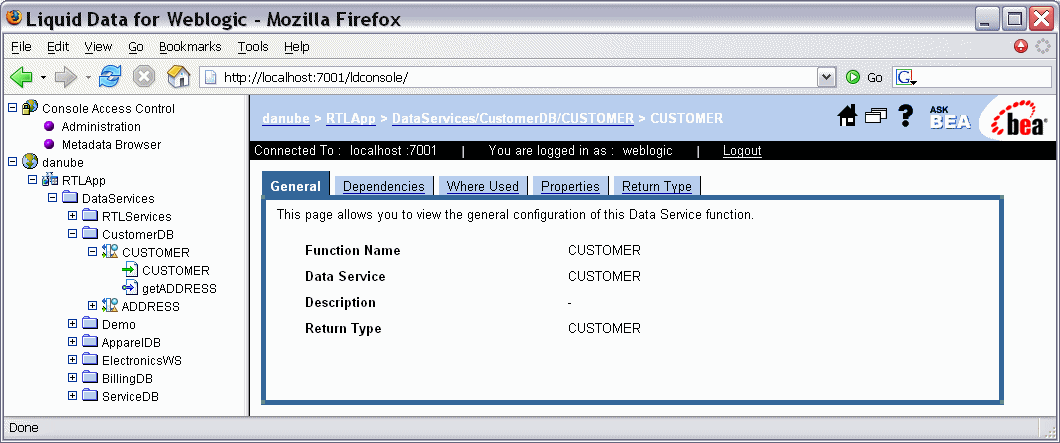Image resolution: width=1060 pixels, height=443 pixels.
Task: Open help via the question mark icon
Action: (x=906, y=116)
